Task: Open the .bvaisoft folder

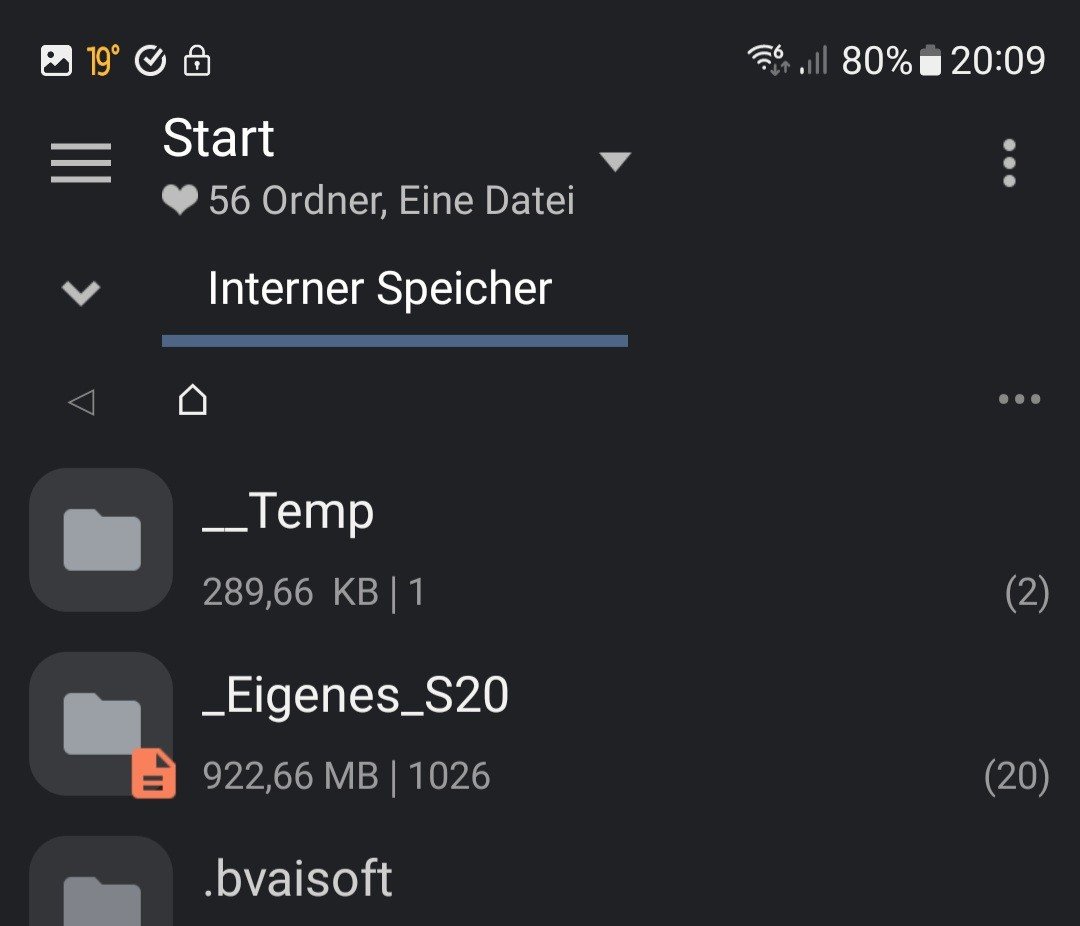Action: coord(297,879)
